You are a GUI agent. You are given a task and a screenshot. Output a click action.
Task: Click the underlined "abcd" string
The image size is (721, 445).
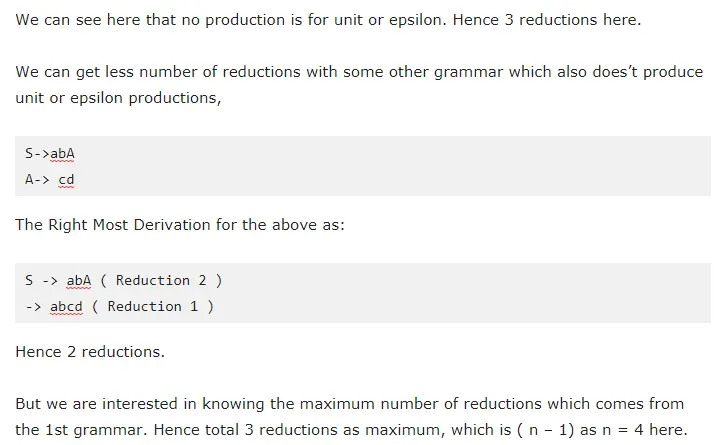[x=66, y=307]
